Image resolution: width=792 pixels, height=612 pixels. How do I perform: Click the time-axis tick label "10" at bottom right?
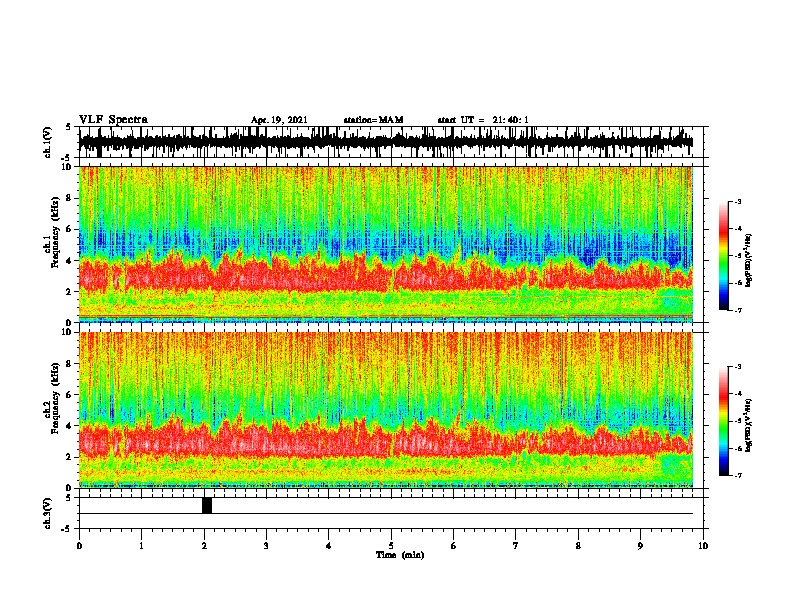703,546
